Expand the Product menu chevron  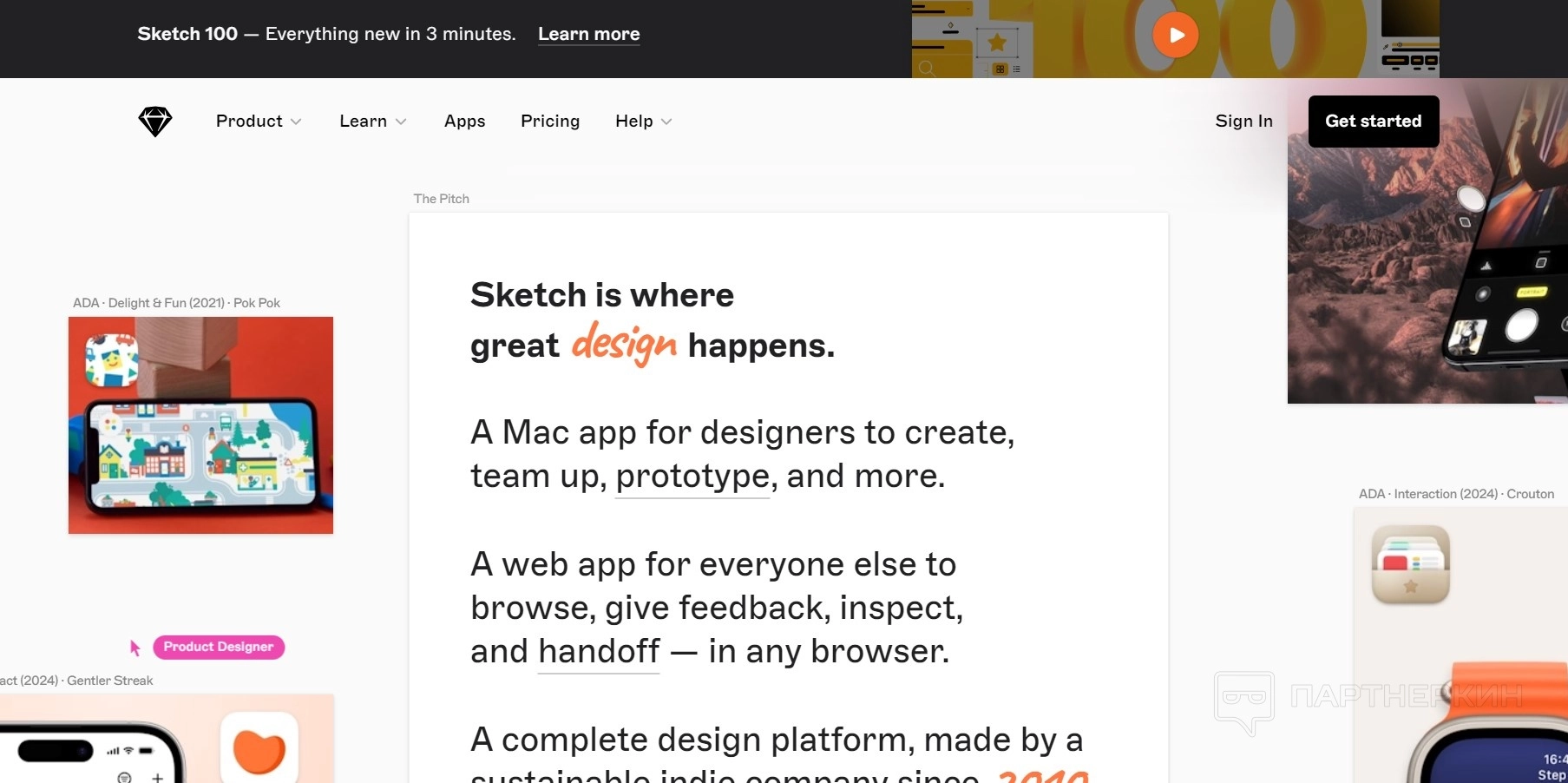tap(296, 122)
